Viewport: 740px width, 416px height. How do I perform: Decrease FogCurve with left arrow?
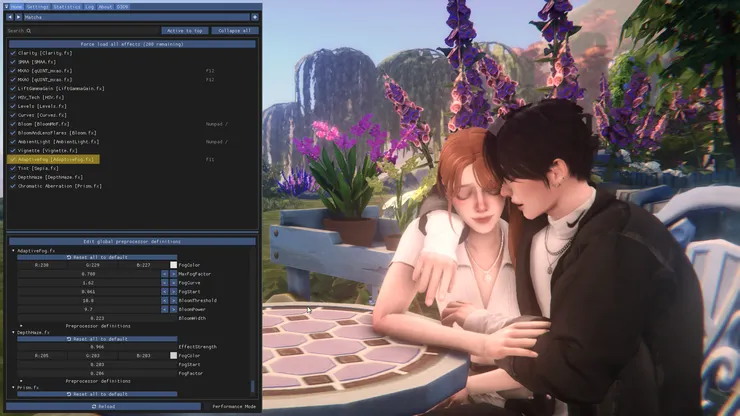pos(164,283)
